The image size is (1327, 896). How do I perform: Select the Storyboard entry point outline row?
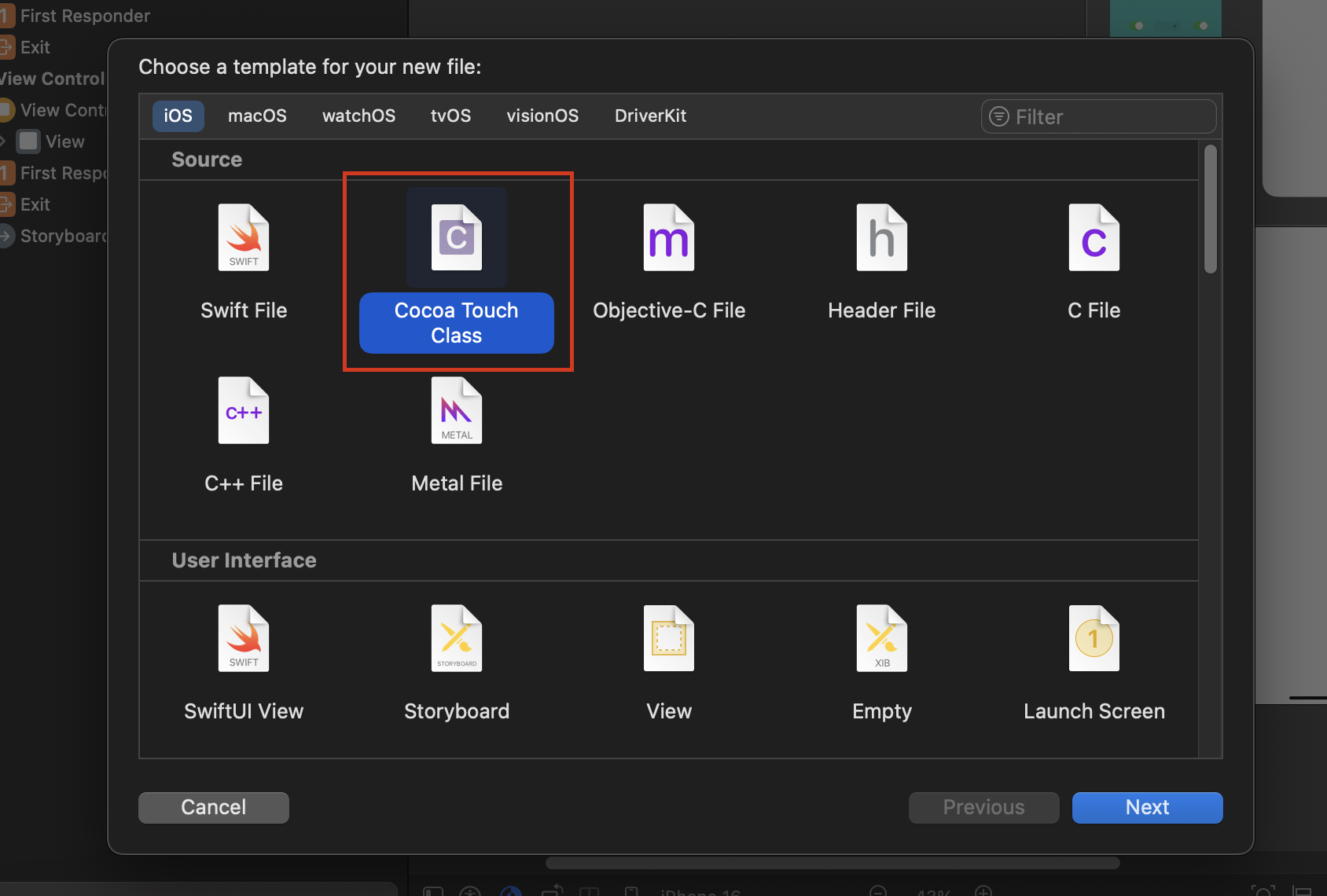[x=53, y=236]
